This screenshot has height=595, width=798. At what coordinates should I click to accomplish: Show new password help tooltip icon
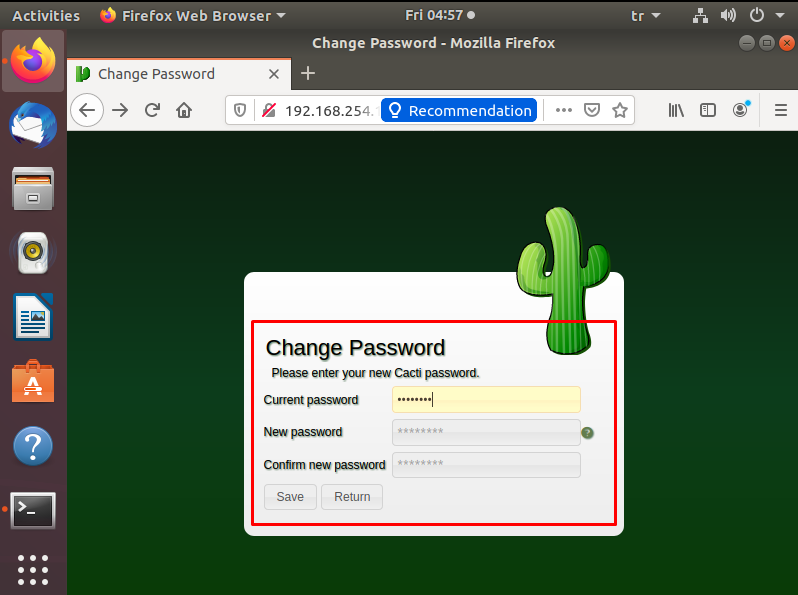click(x=587, y=433)
